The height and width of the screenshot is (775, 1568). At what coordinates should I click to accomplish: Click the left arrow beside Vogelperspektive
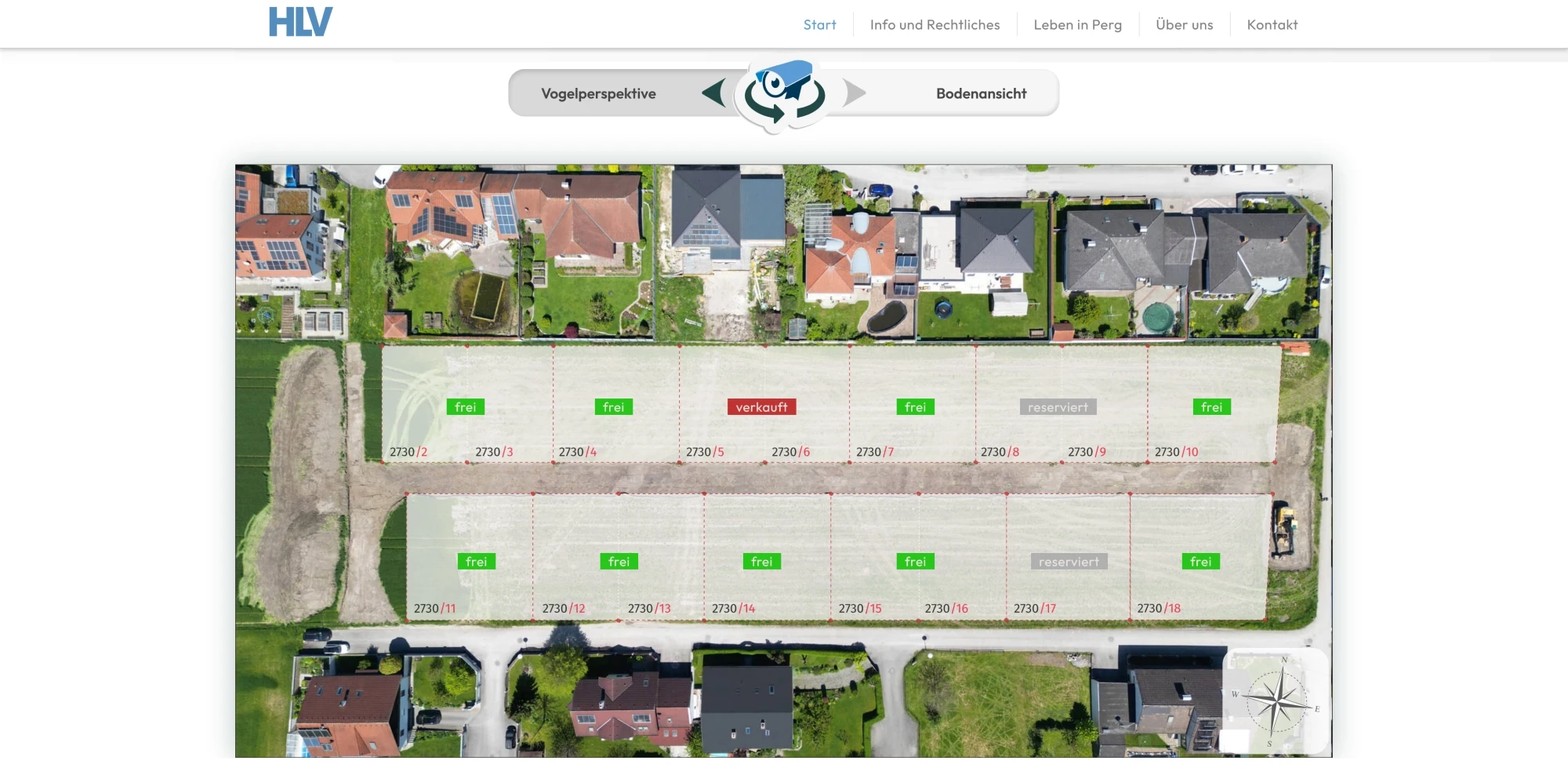point(713,93)
